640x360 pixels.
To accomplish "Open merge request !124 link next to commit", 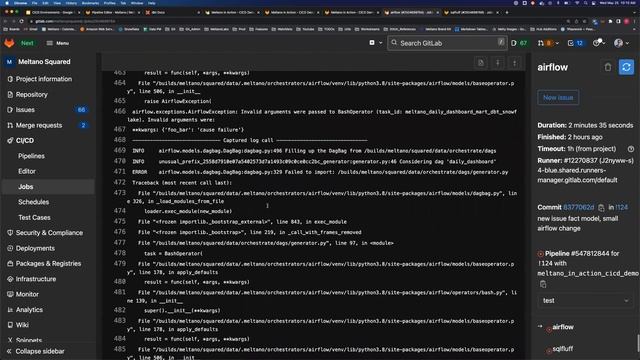I will pos(622,207).
